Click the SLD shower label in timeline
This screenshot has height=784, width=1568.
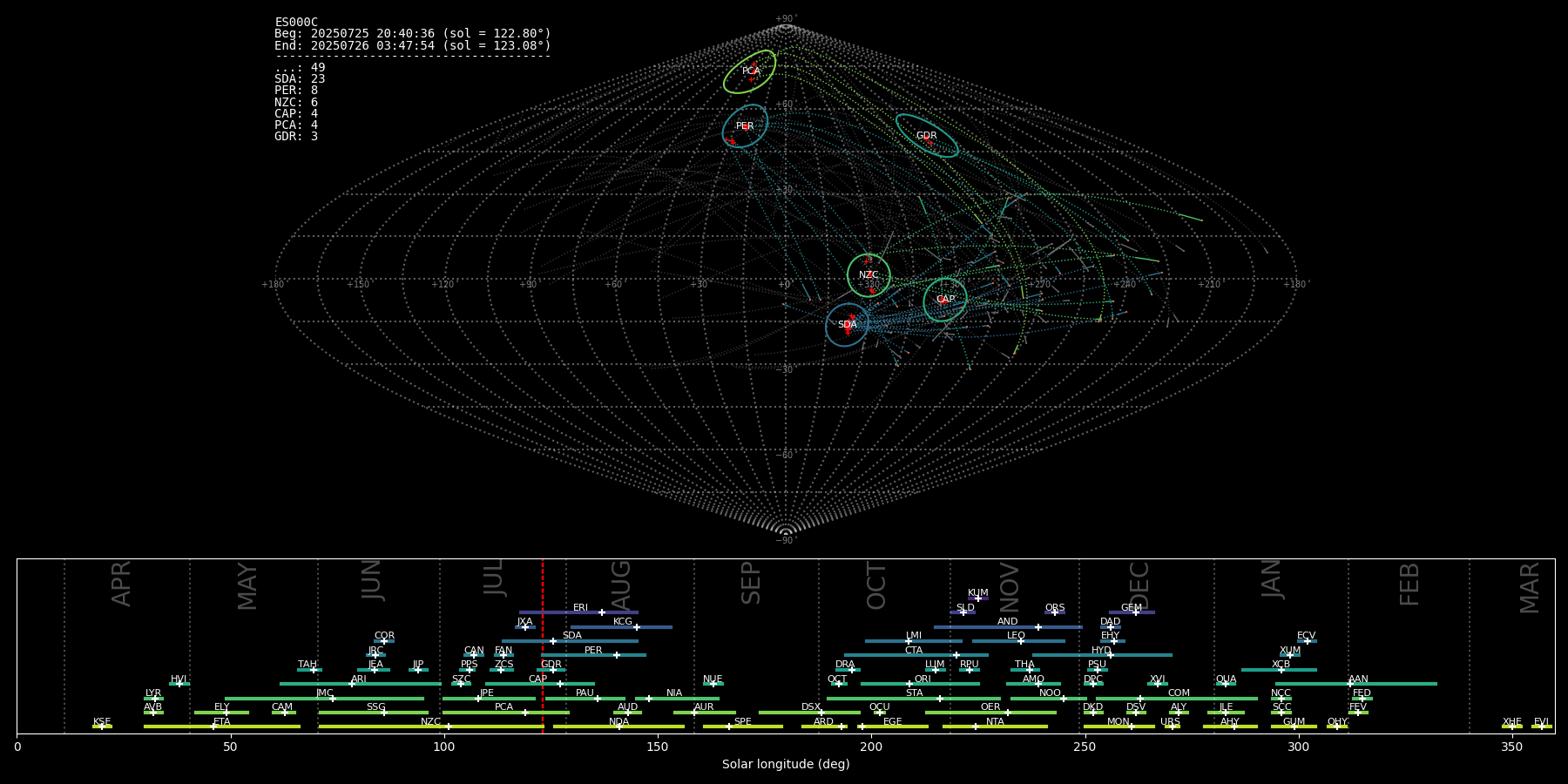[x=965, y=608]
